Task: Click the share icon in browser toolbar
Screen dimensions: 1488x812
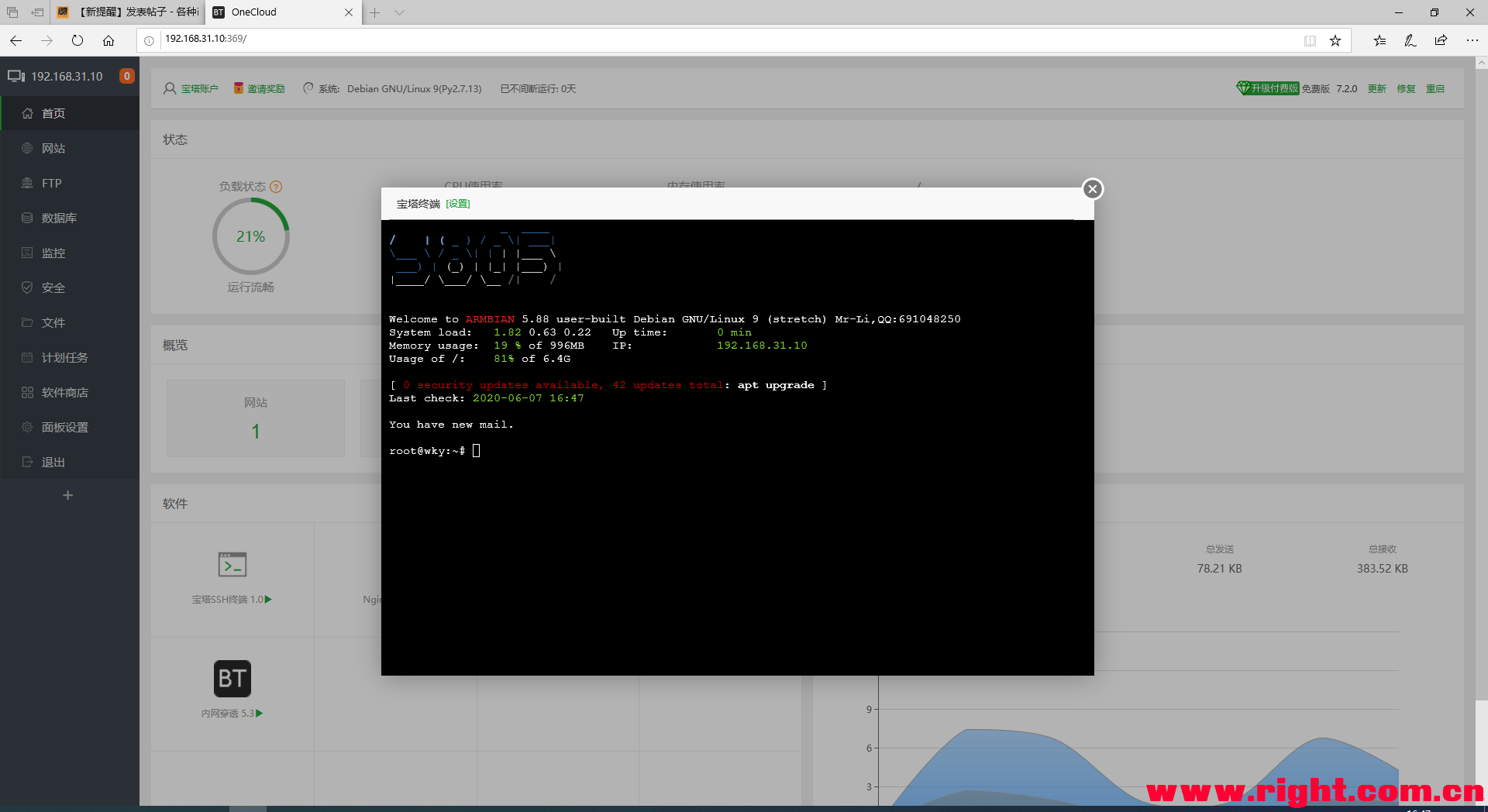Action: 1441,40
